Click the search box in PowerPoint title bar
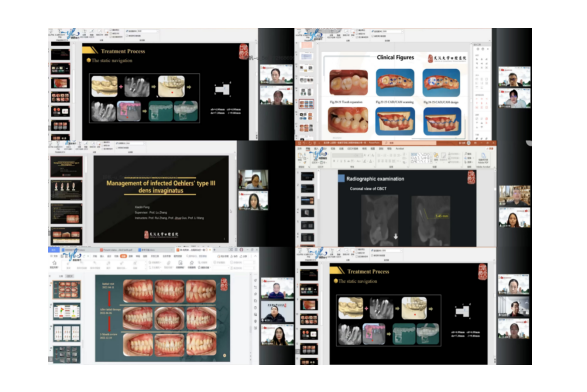 click(409, 143)
